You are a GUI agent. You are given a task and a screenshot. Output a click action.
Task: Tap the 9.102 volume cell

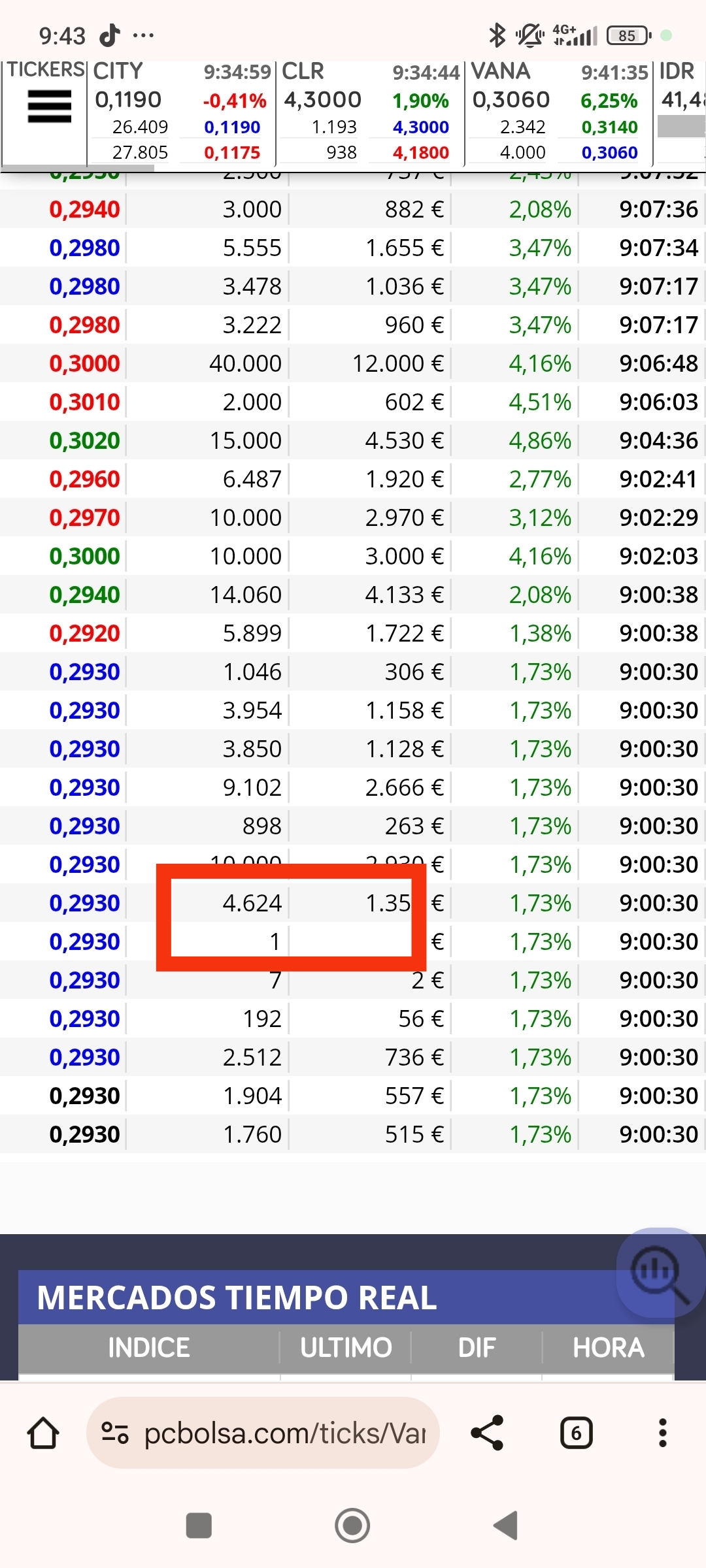252,787
